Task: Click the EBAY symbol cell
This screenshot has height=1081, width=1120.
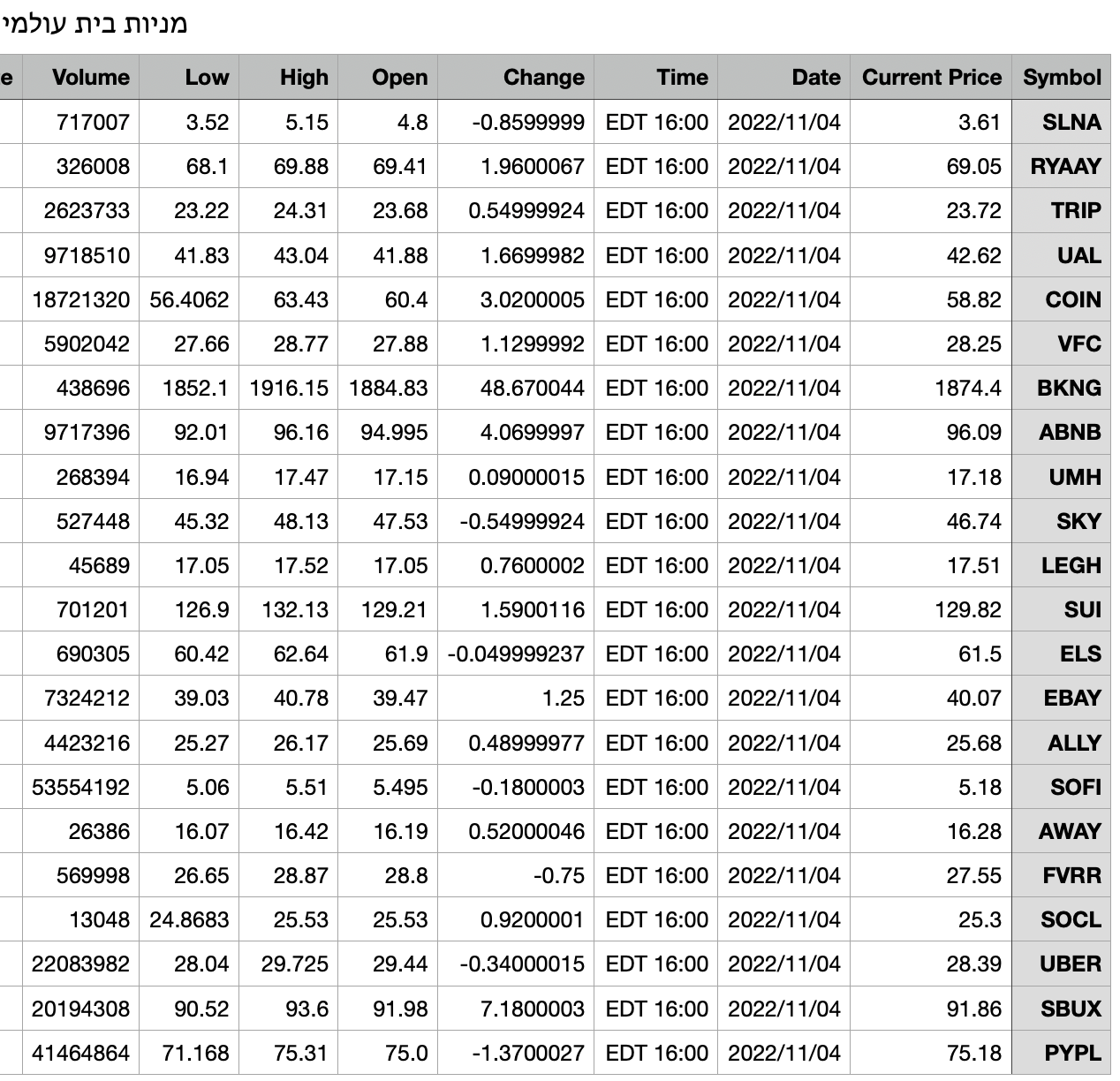Action: pyautogui.click(x=1061, y=698)
